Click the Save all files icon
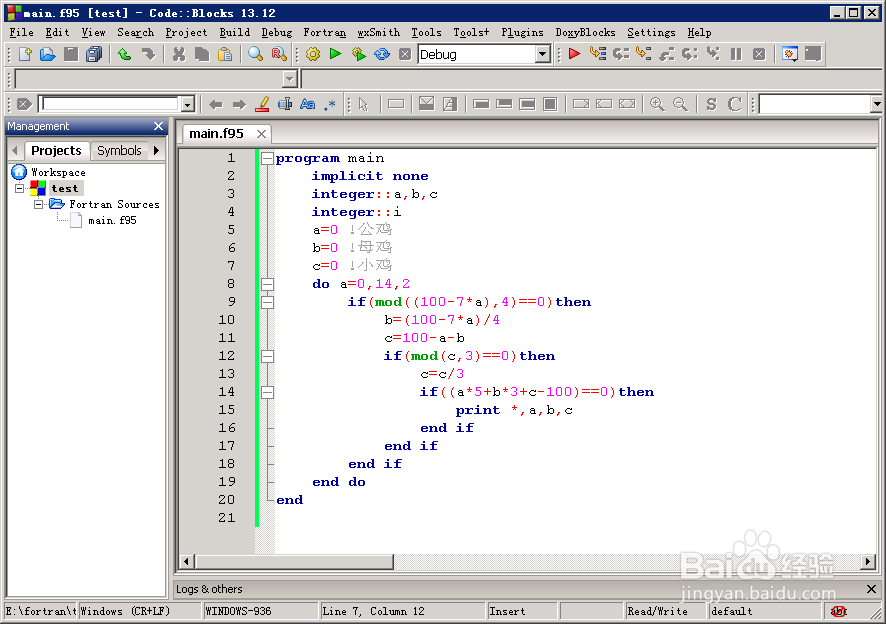This screenshot has width=886, height=624. 94,54
